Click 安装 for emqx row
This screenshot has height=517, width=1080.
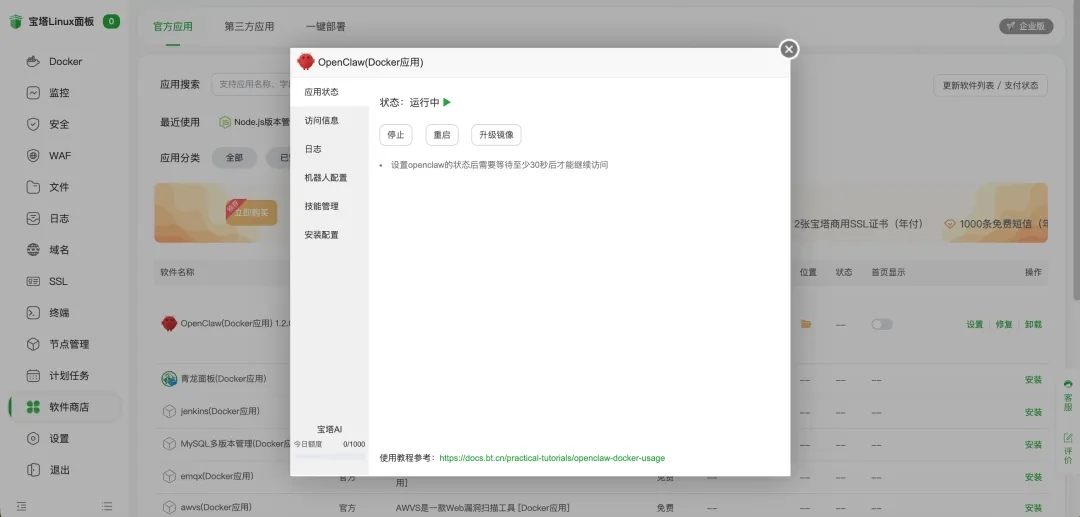(1033, 477)
